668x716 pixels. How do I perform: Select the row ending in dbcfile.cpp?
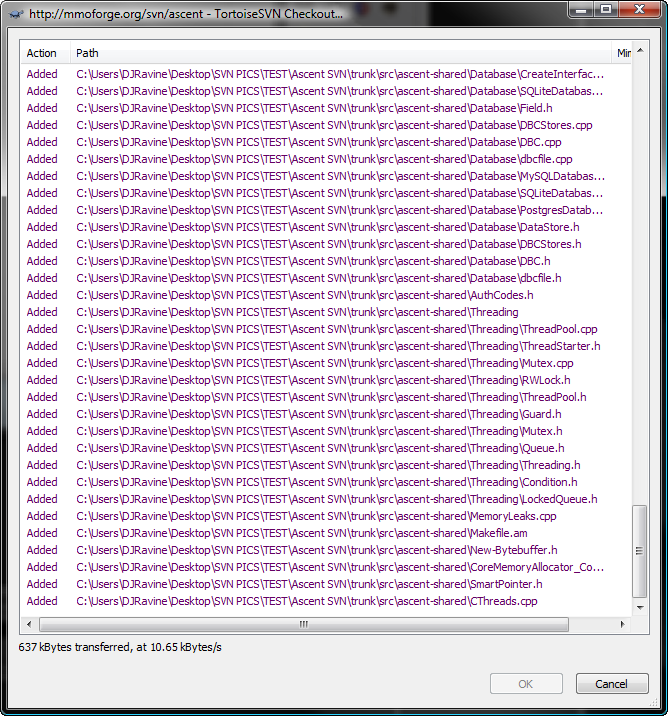tap(326, 159)
